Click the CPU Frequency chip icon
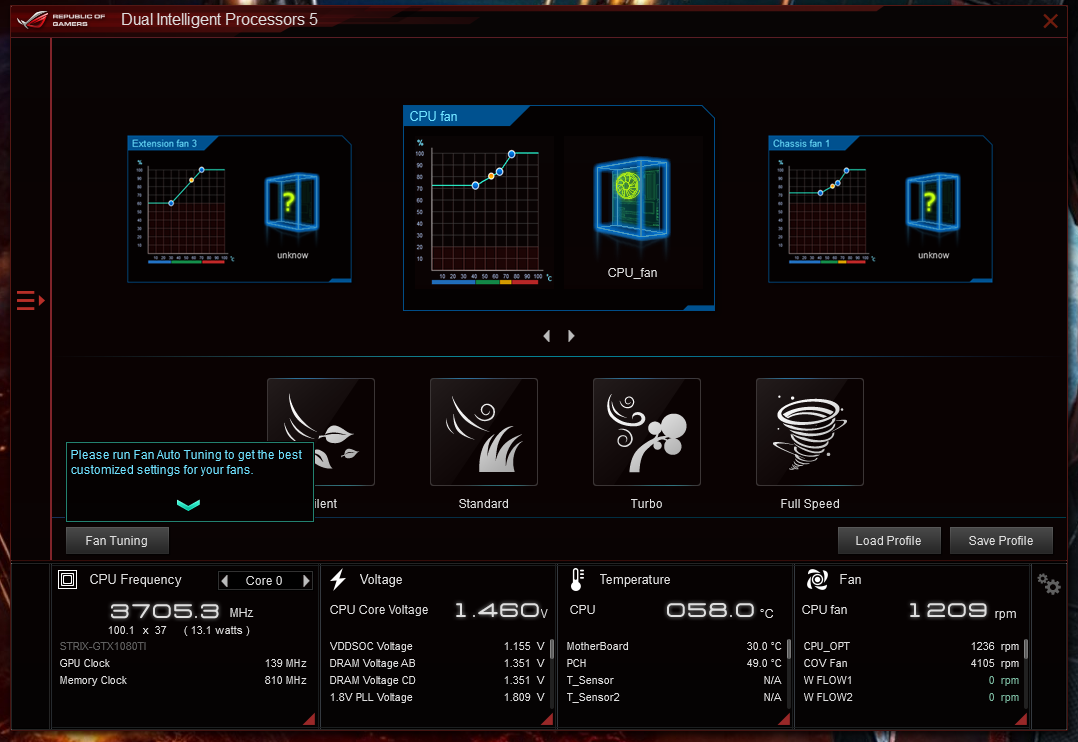This screenshot has height=742, width=1078. (67, 580)
